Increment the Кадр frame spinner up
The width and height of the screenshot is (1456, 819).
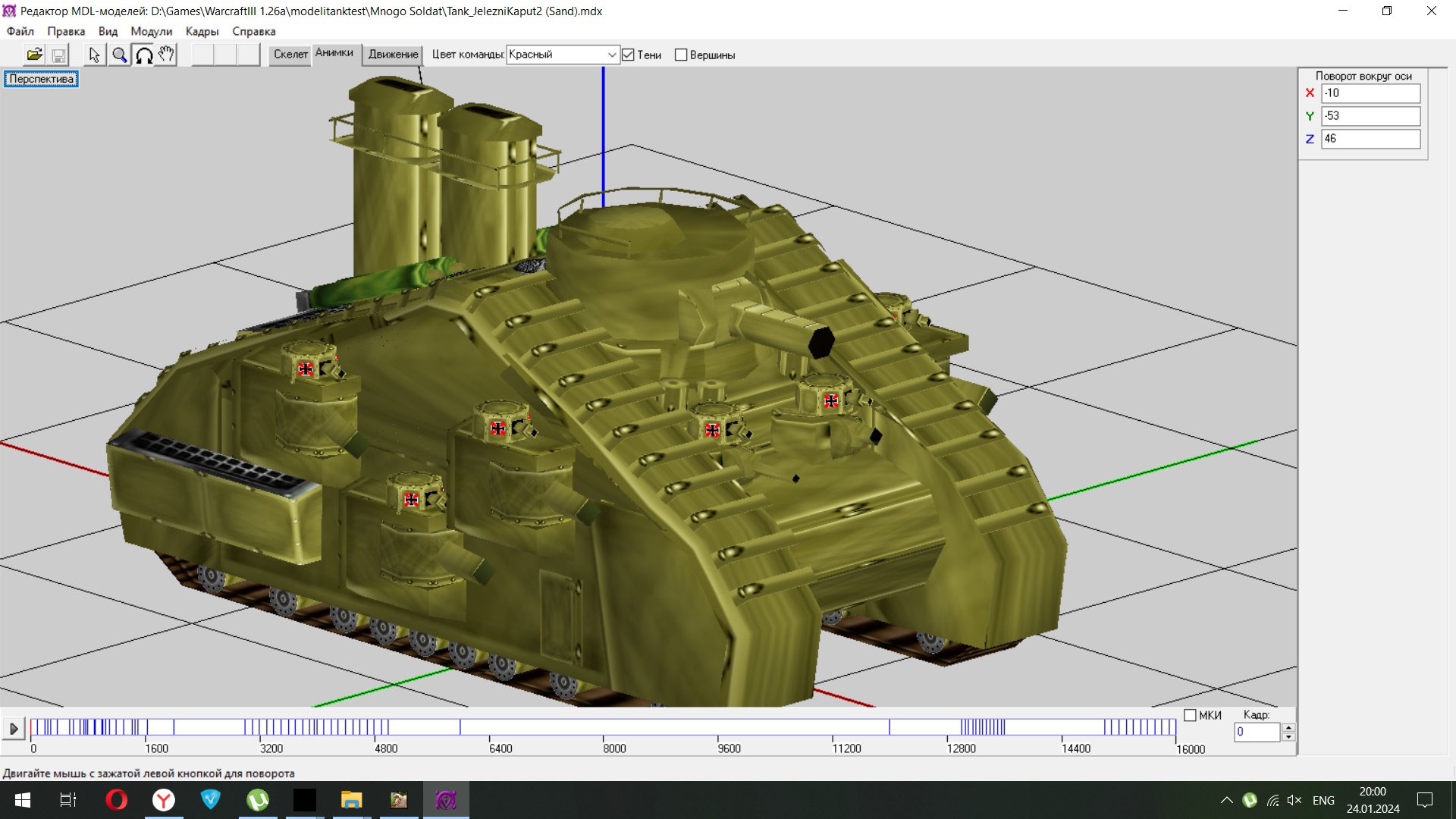(x=1288, y=727)
